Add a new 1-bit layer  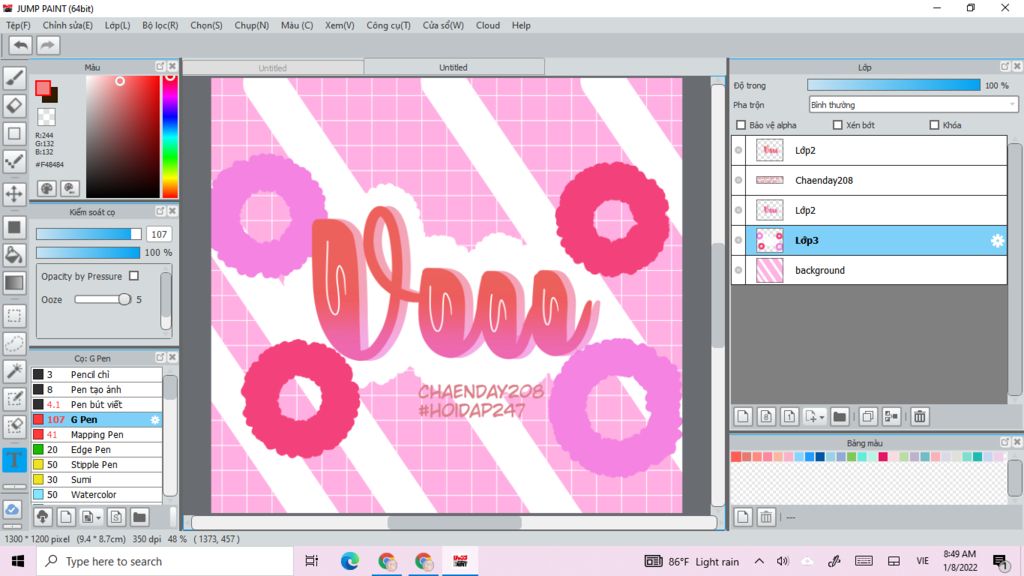click(789, 417)
